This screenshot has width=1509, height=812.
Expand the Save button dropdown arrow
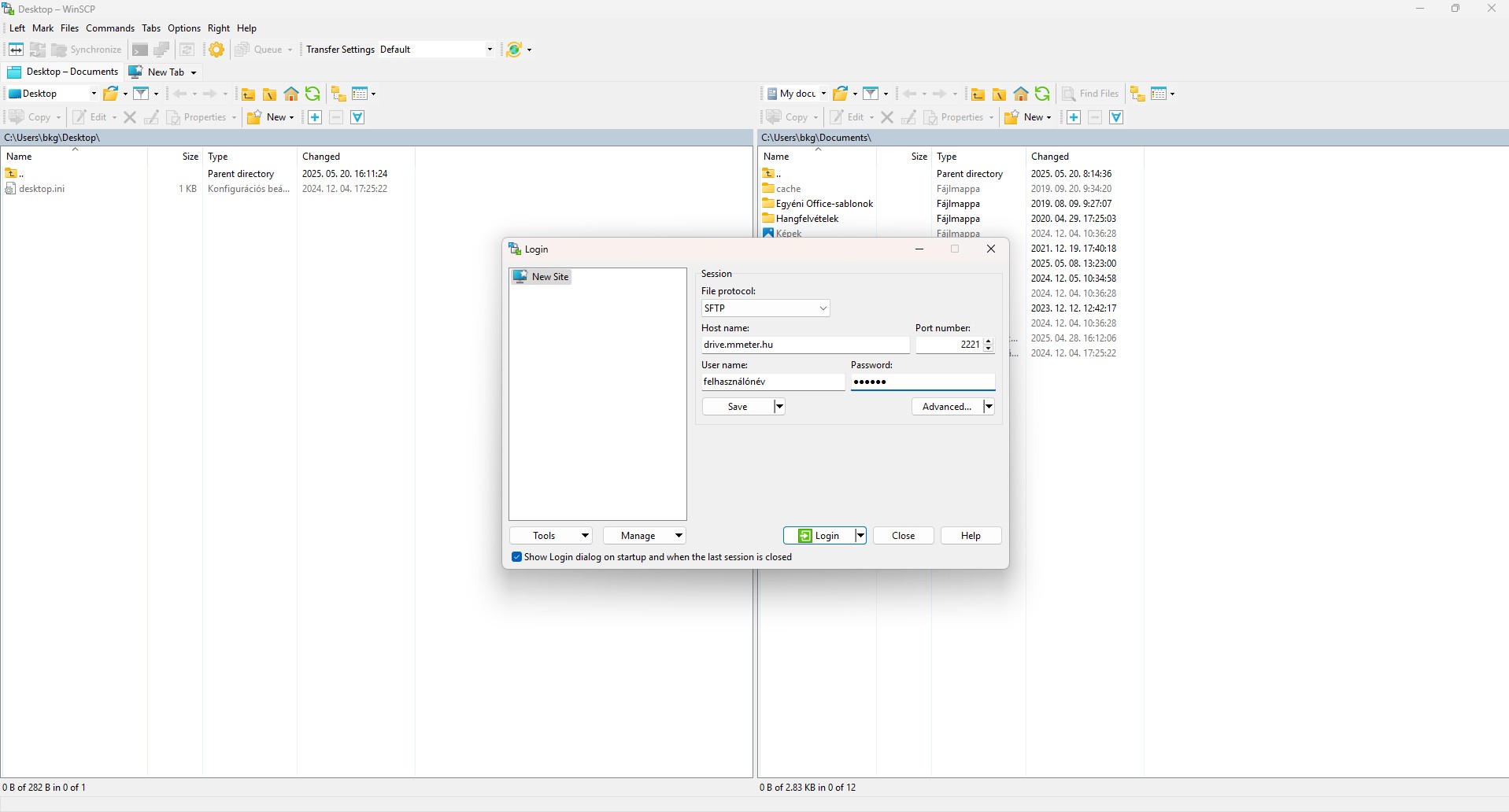pyautogui.click(x=779, y=407)
